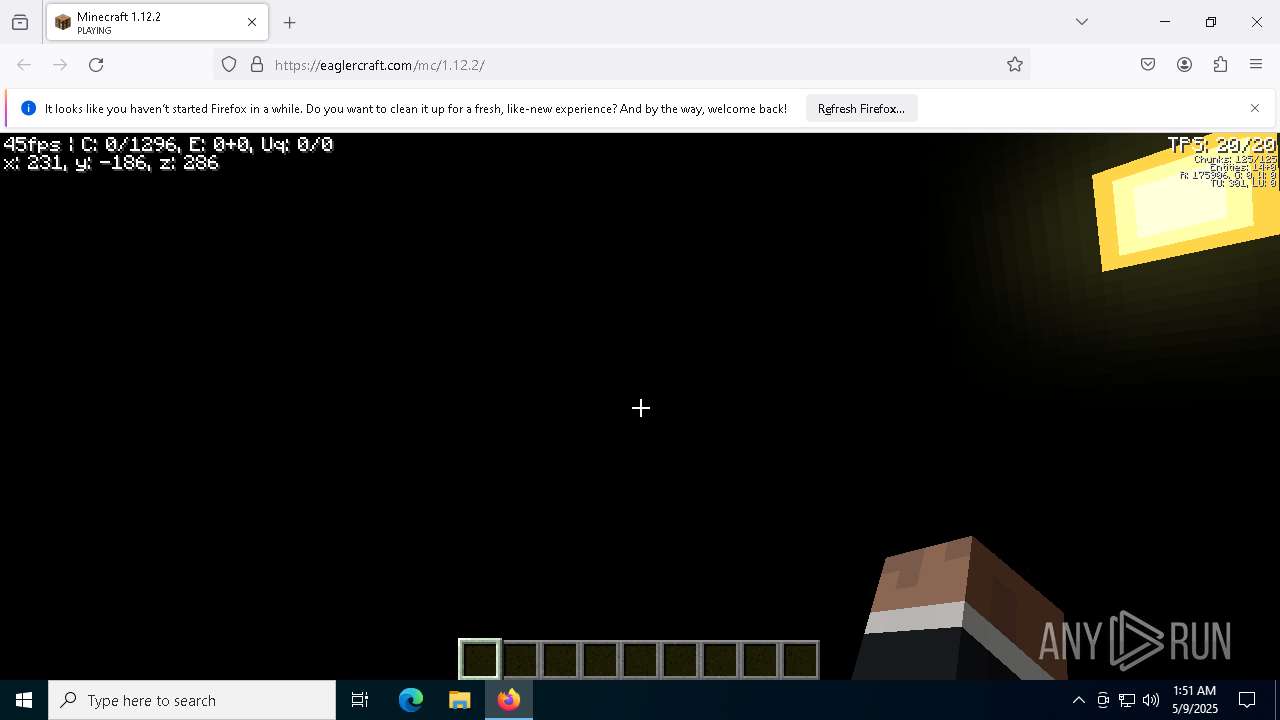Image resolution: width=1280 pixels, height=720 pixels.
Task: Go back to the previous page
Action: click(24, 65)
